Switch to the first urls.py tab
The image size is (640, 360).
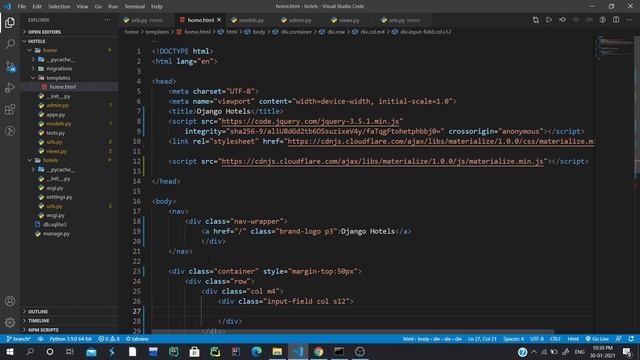(147, 20)
